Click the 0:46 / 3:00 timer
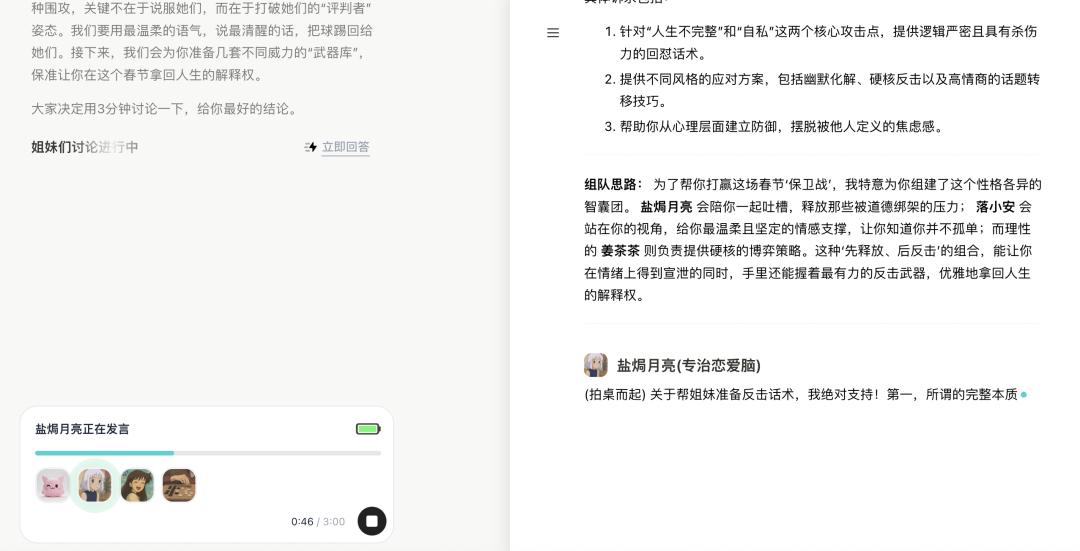The width and height of the screenshot is (1080, 551). (x=317, y=521)
